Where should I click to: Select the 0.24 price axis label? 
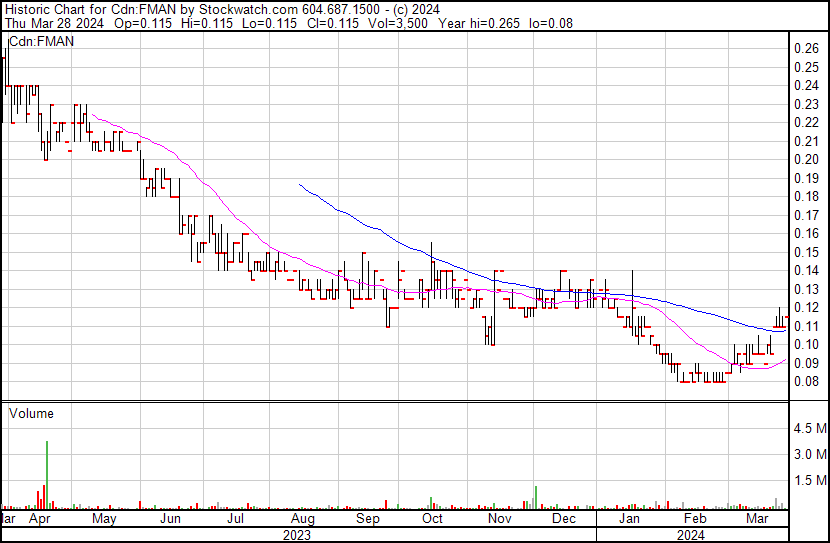click(806, 85)
